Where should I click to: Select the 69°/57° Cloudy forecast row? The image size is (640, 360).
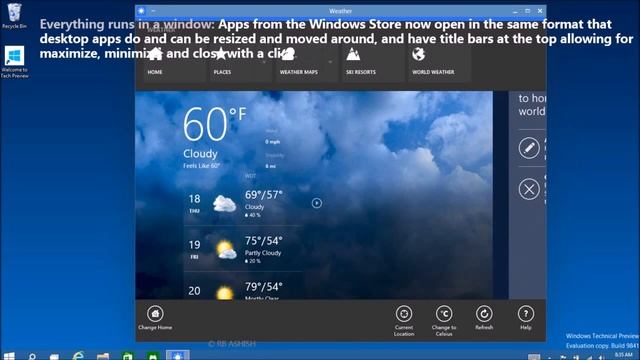click(243, 204)
